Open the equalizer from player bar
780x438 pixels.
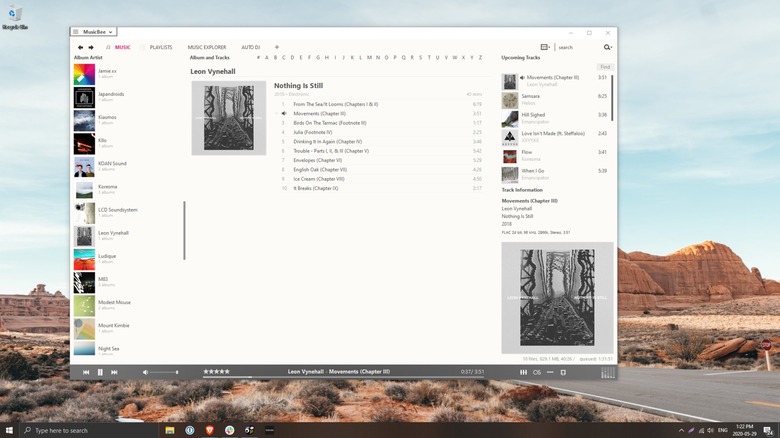tap(523, 372)
